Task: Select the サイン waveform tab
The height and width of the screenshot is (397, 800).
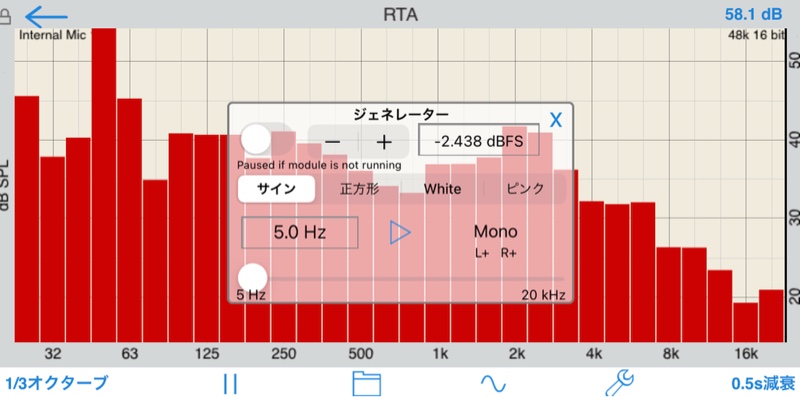Action: click(276, 189)
